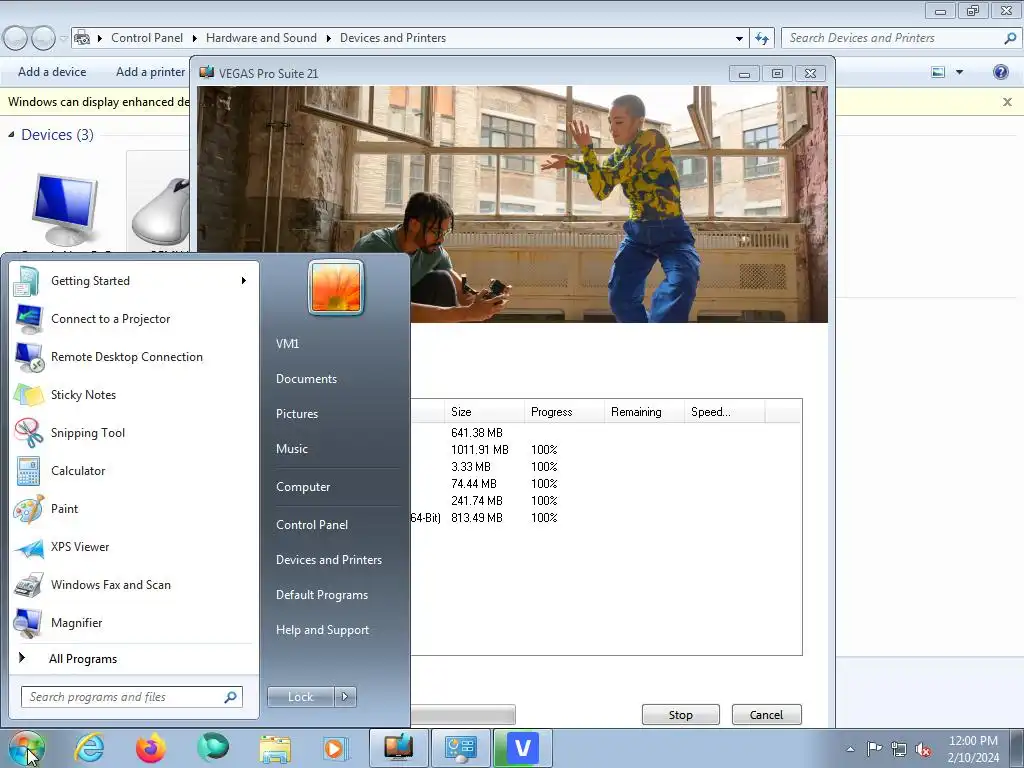This screenshot has width=1024, height=768.
Task: Open Windows Media Player taskbar icon
Action: tap(336, 748)
